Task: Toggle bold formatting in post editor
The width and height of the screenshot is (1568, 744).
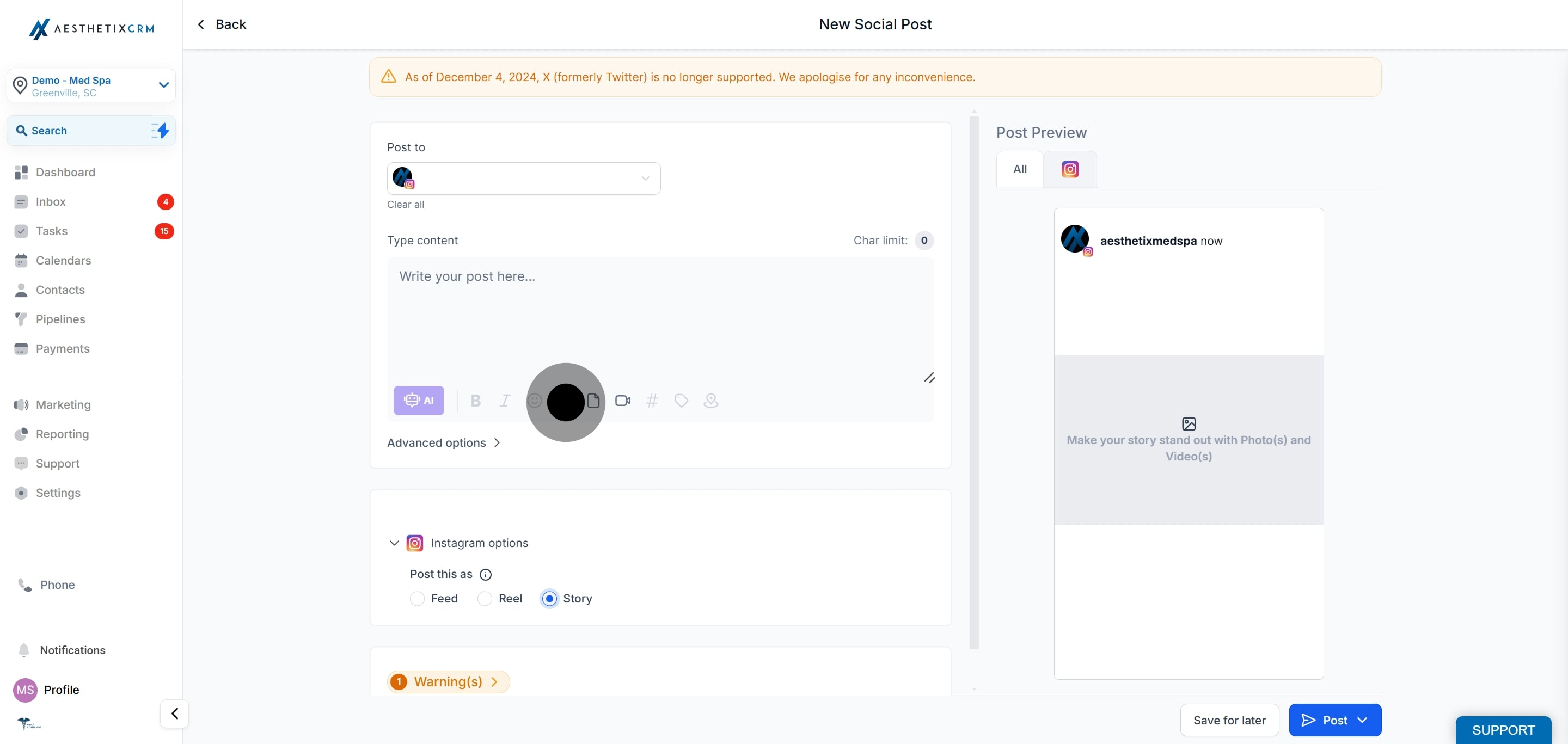Action: tap(475, 400)
